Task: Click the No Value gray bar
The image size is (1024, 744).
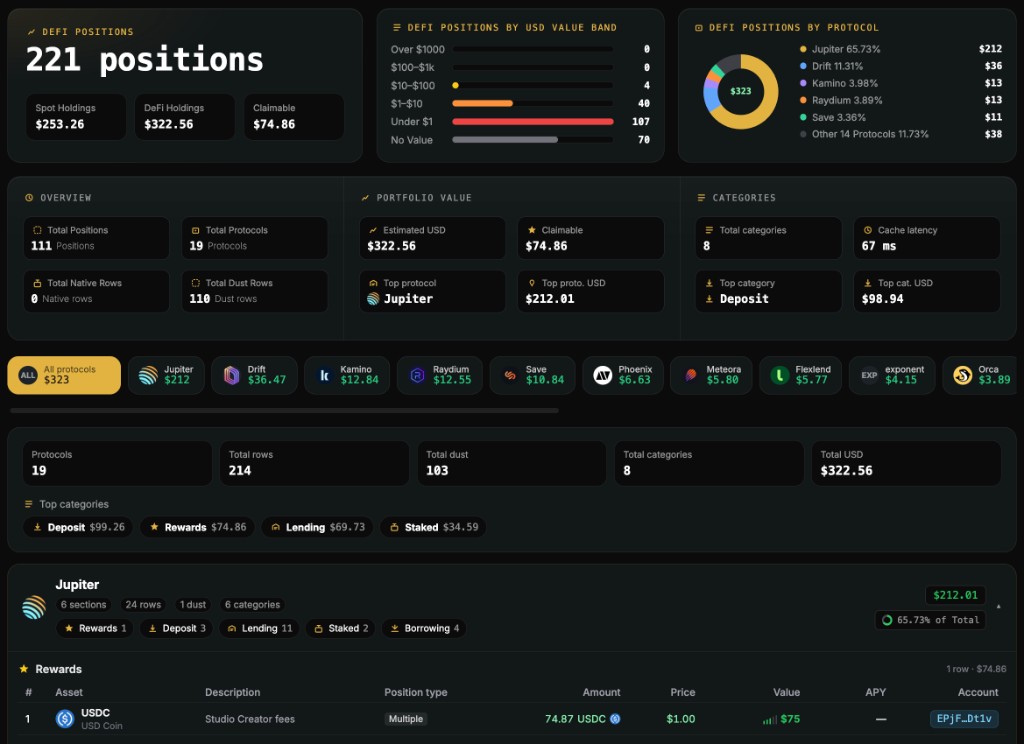Action: (505, 140)
